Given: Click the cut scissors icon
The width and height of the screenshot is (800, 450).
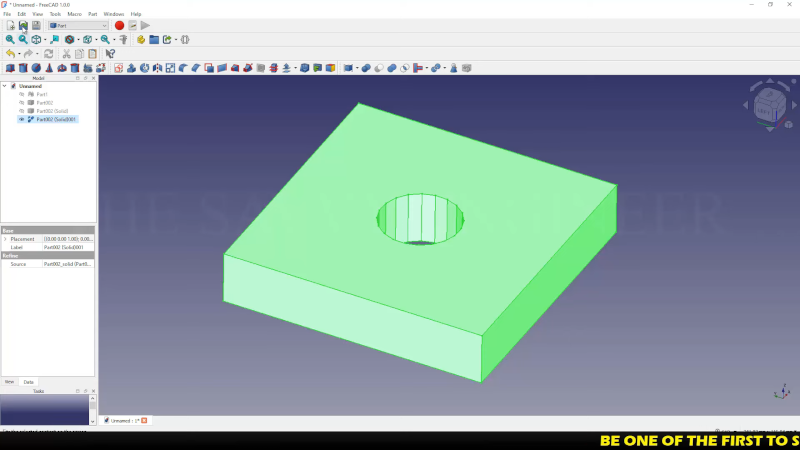Looking at the screenshot, I should click(x=67, y=54).
